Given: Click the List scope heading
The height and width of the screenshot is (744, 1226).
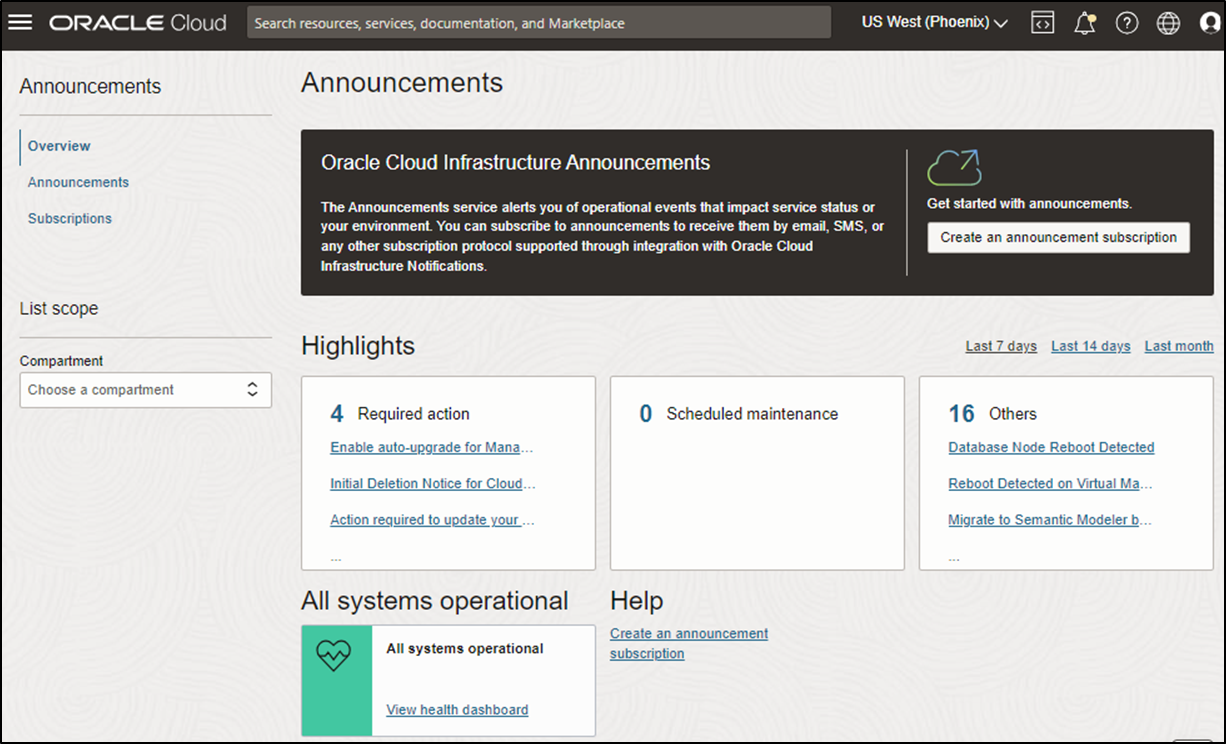Looking at the screenshot, I should 59,309.
